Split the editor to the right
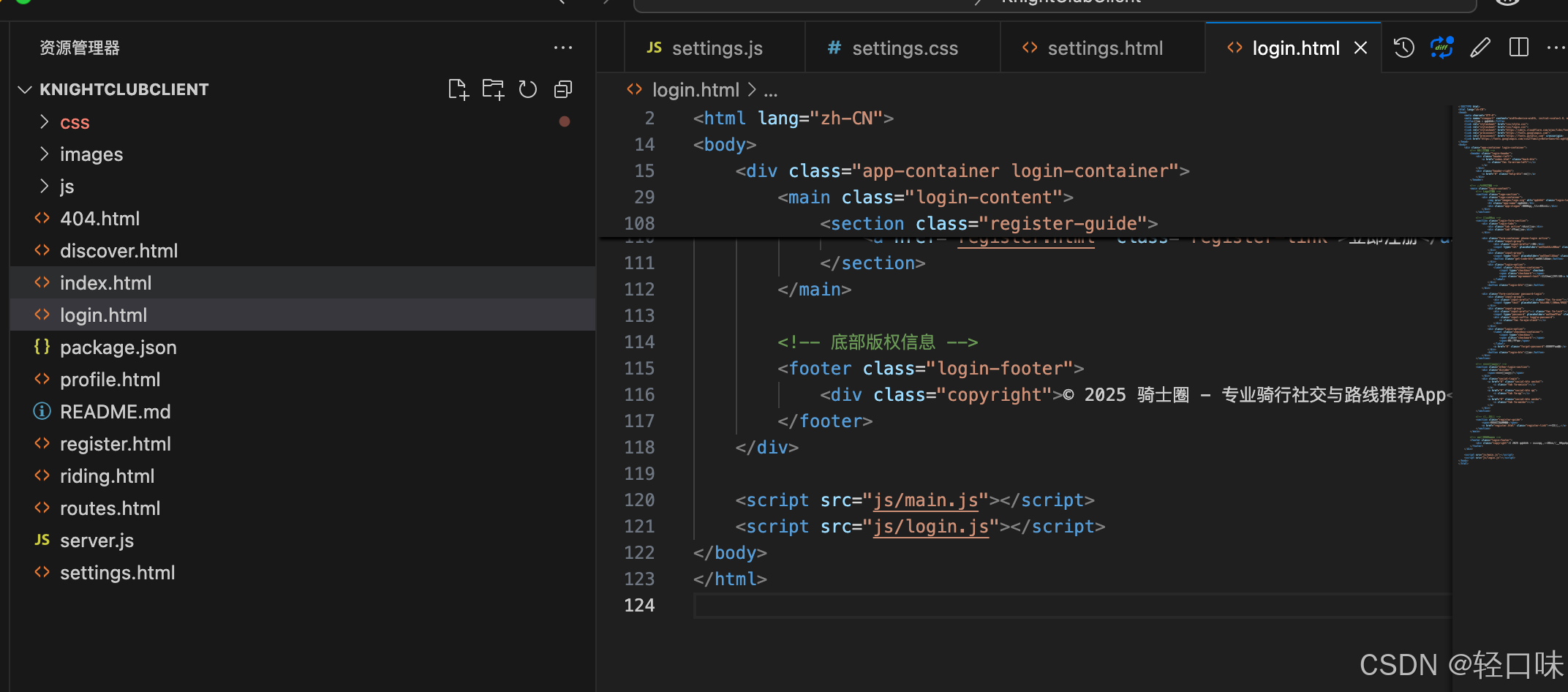 click(1519, 48)
